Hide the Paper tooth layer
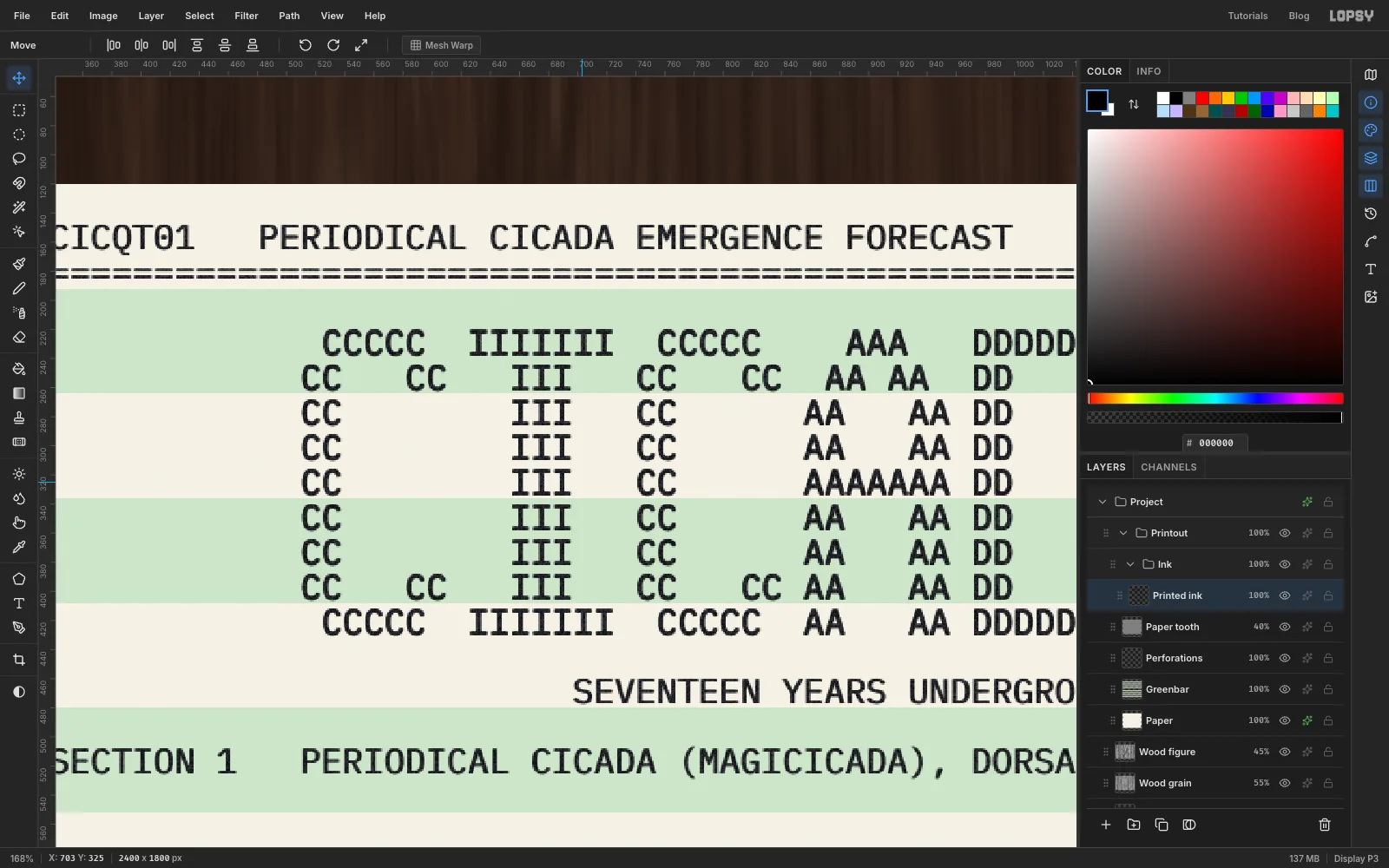This screenshot has height=868, width=1389. pyautogui.click(x=1285, y=627)
